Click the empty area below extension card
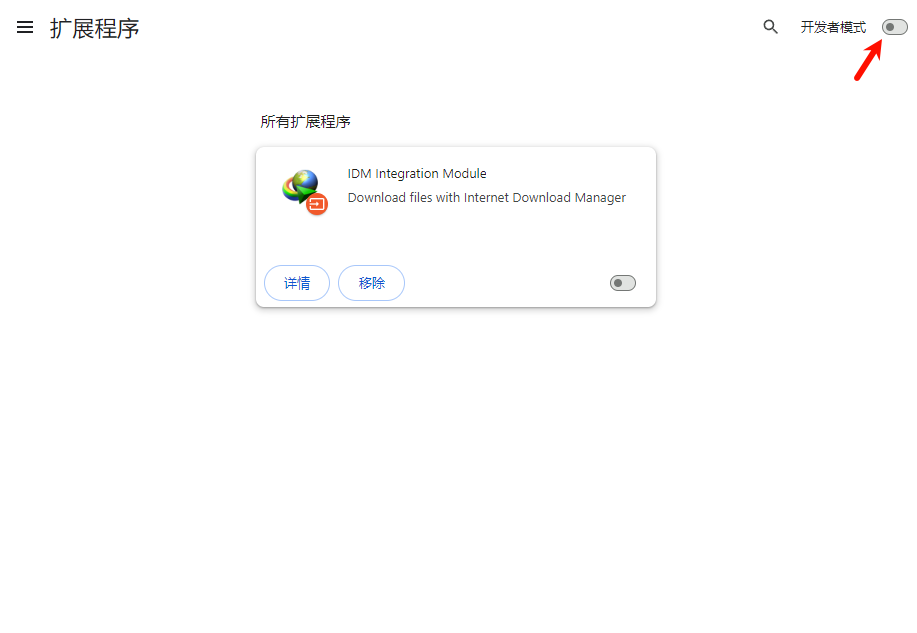Screen dimensions: 917x633 [456, 450]
